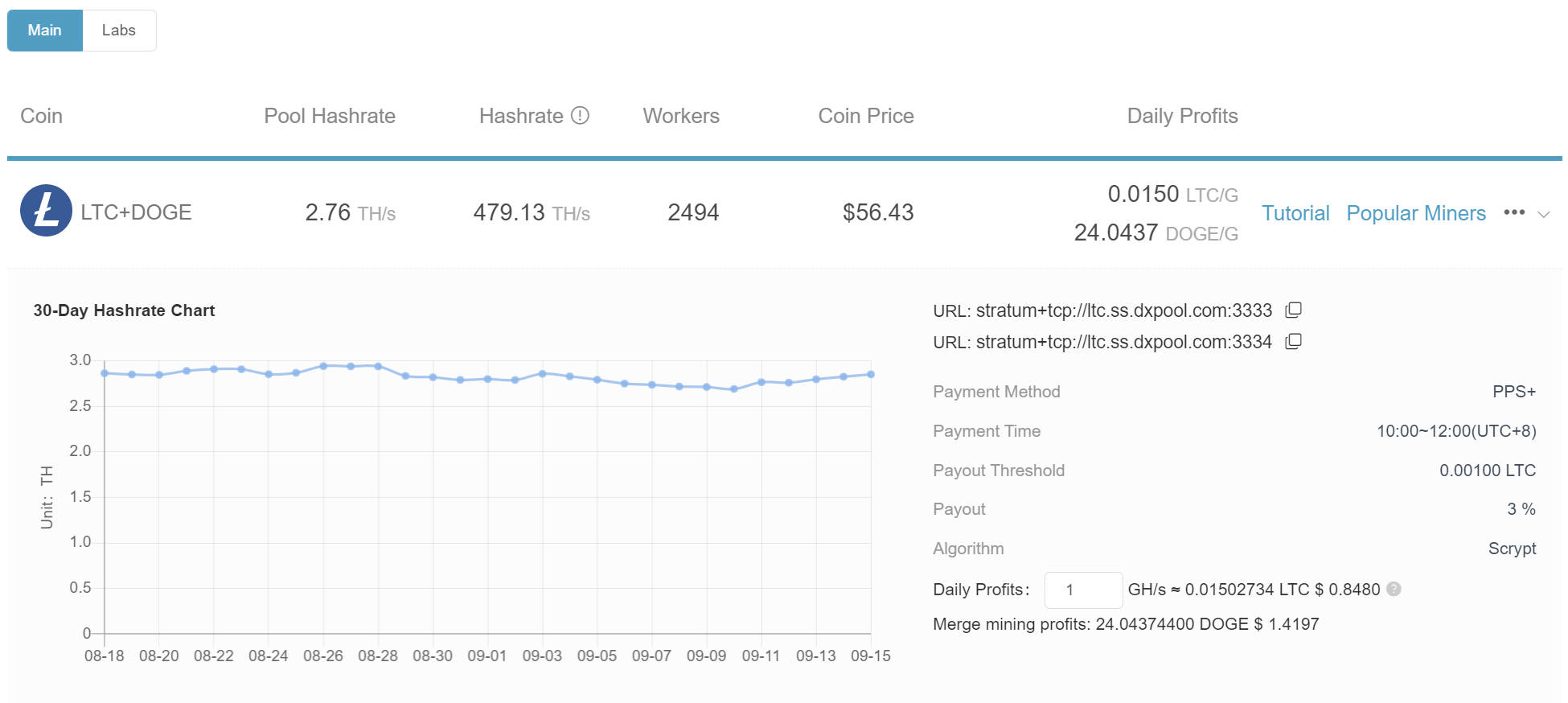Click the Coin Price column header

click(866, 116)
